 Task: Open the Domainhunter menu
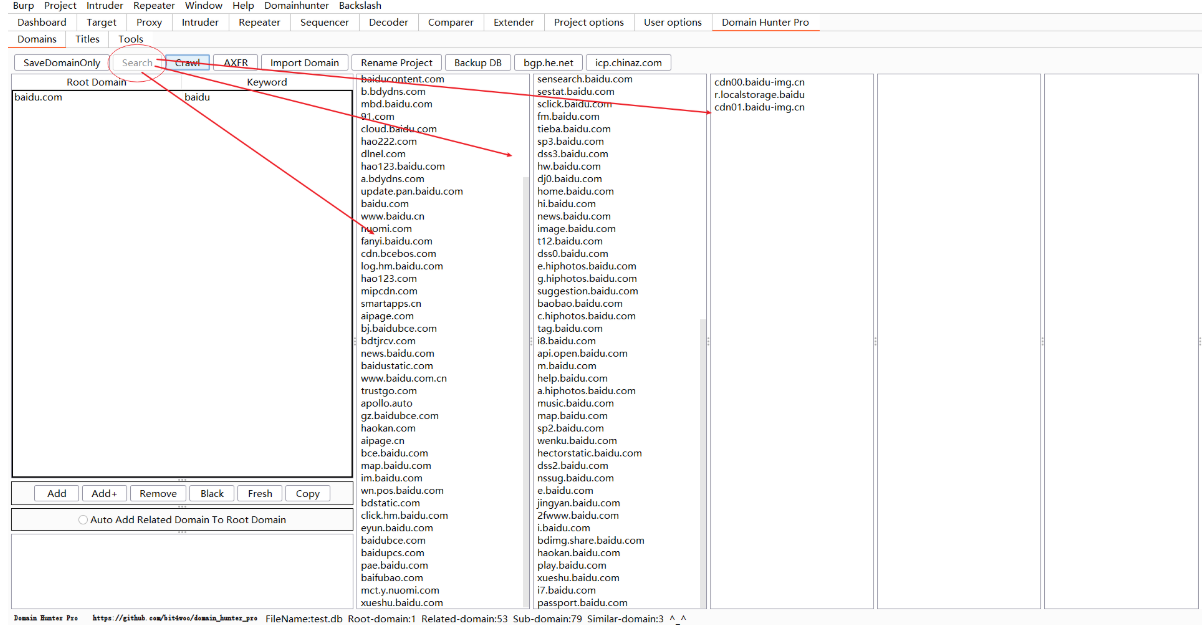pyautogui.click(x=296, y=6)
